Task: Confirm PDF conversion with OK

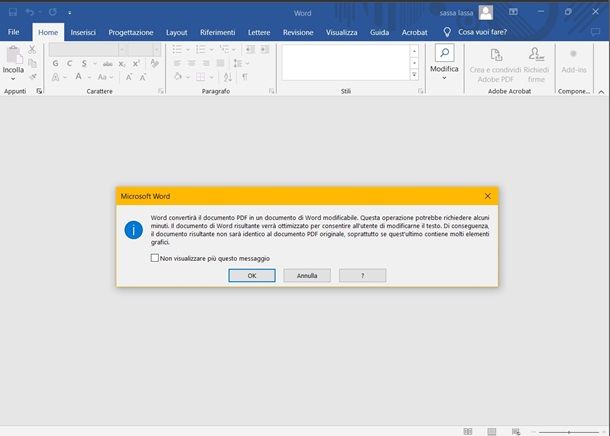Action: point(252,275)
